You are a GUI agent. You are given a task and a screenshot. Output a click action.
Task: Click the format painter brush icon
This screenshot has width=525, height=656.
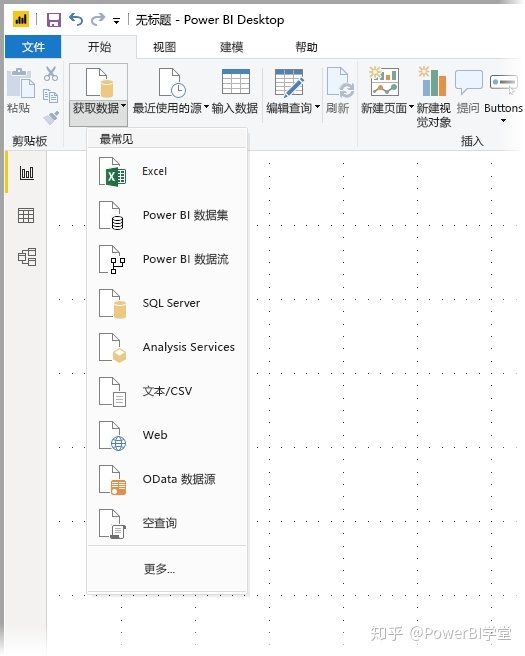pyautogui.click(x=51, y=118)
